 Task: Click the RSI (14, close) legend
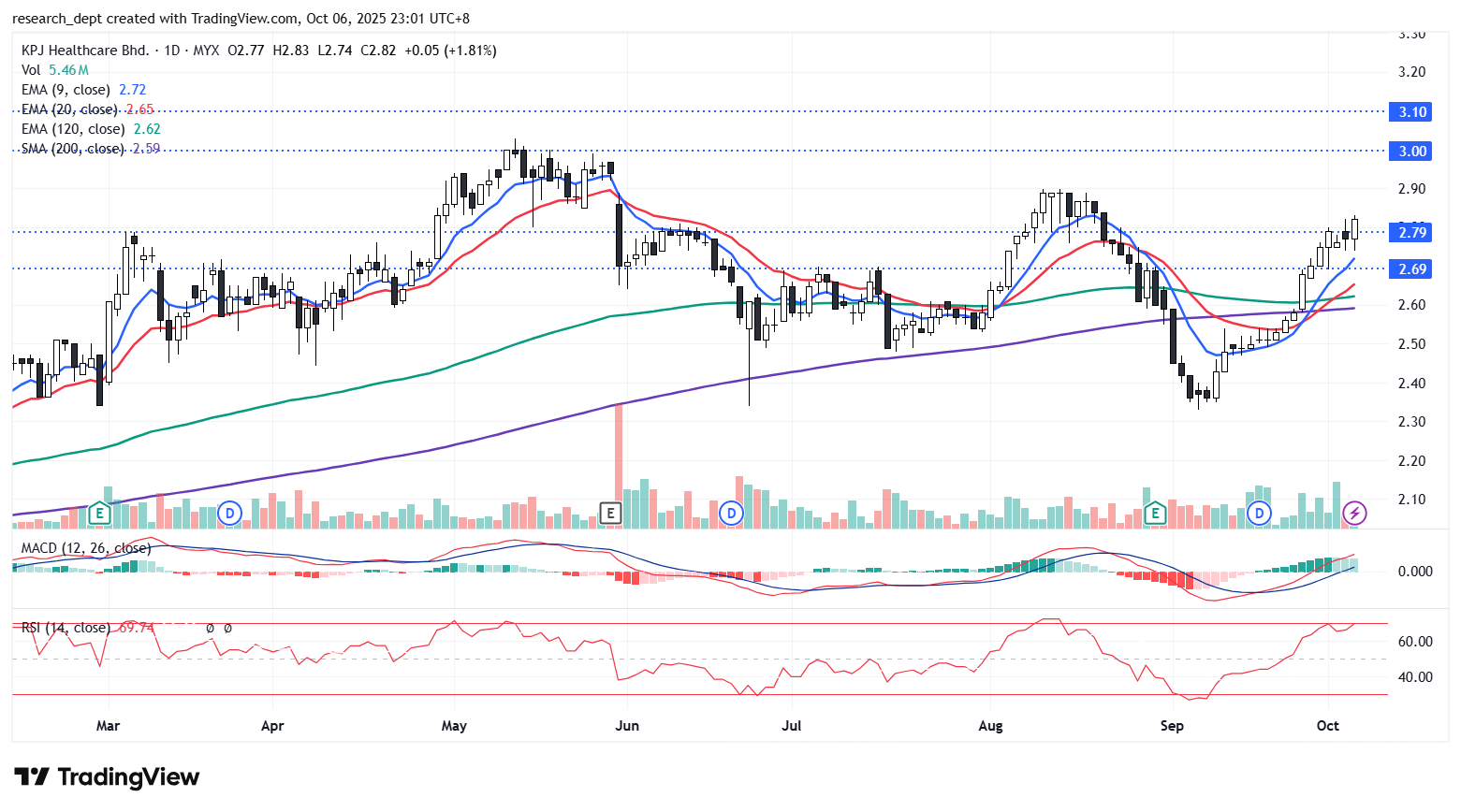pos(66,628)
